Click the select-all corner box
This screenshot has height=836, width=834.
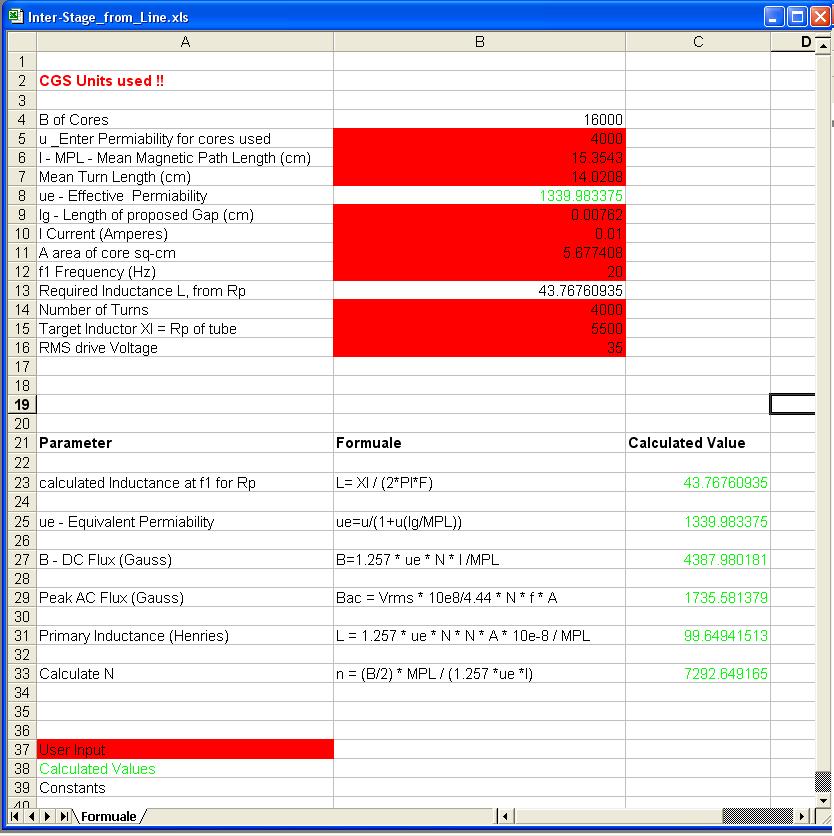pos(22,42)
